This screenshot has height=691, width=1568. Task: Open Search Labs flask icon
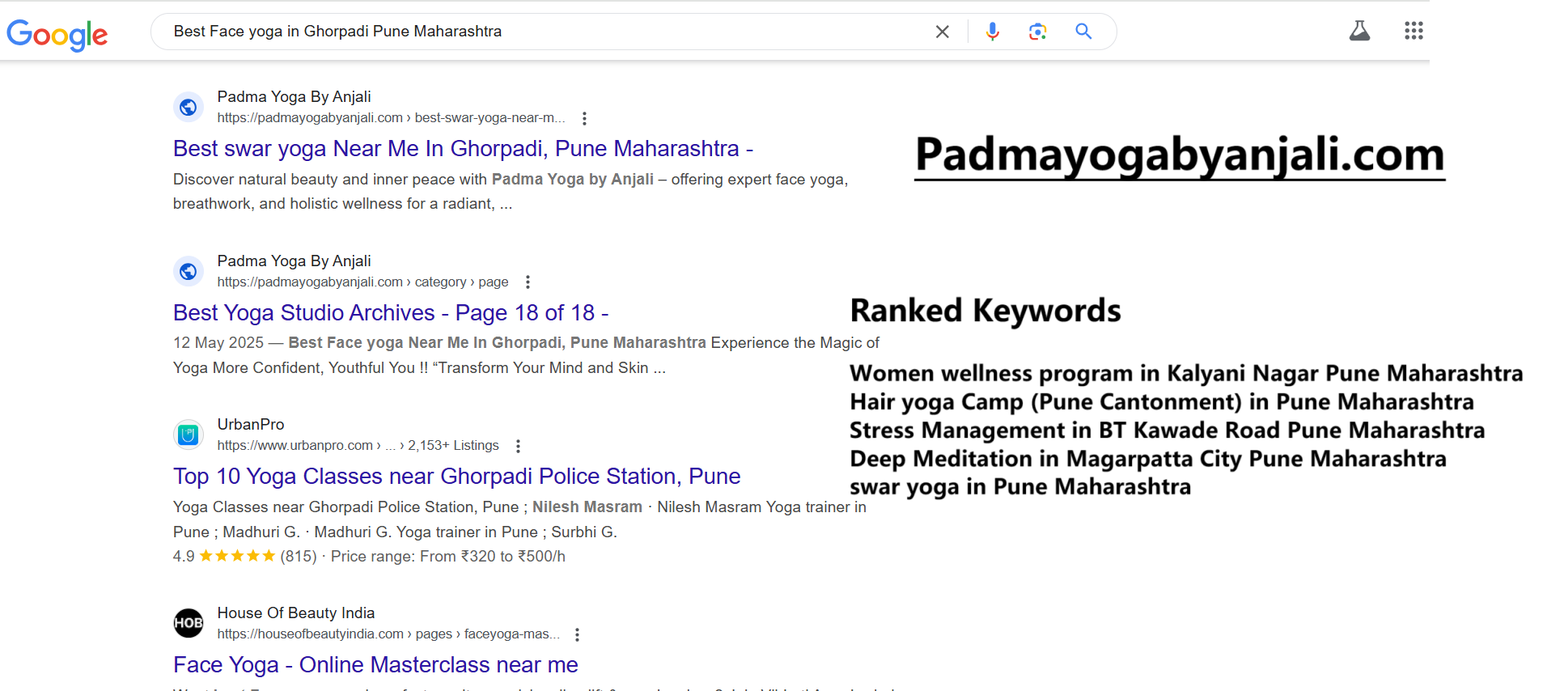pos(1359,32)
